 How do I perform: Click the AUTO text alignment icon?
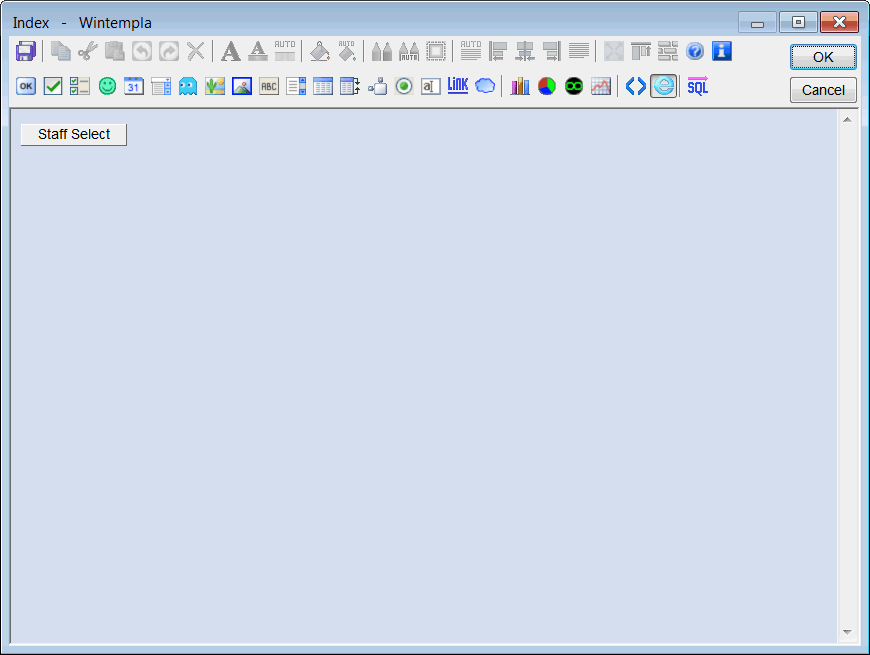[x=471, y=52]
